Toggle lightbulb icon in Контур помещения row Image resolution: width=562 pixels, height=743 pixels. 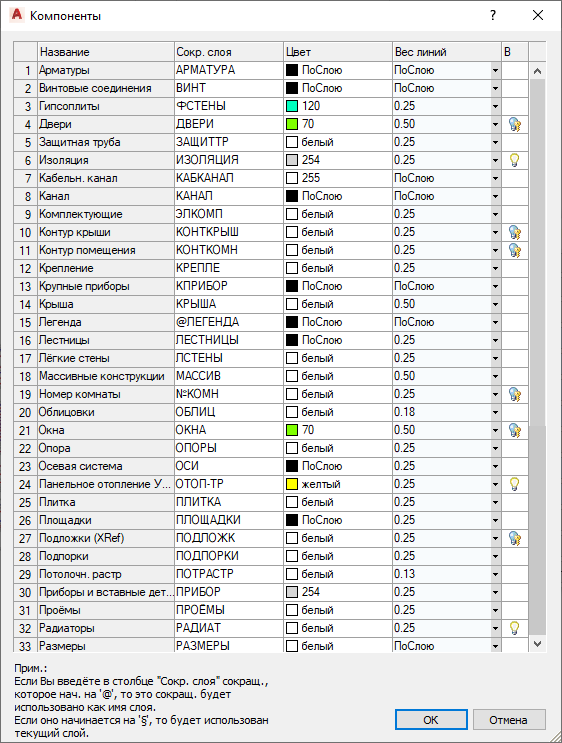(515, 250)
